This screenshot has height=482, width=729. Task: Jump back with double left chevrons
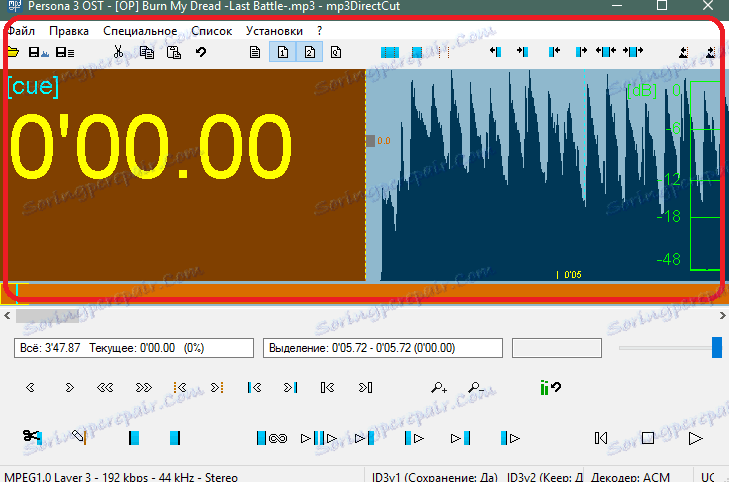(105, 387)
